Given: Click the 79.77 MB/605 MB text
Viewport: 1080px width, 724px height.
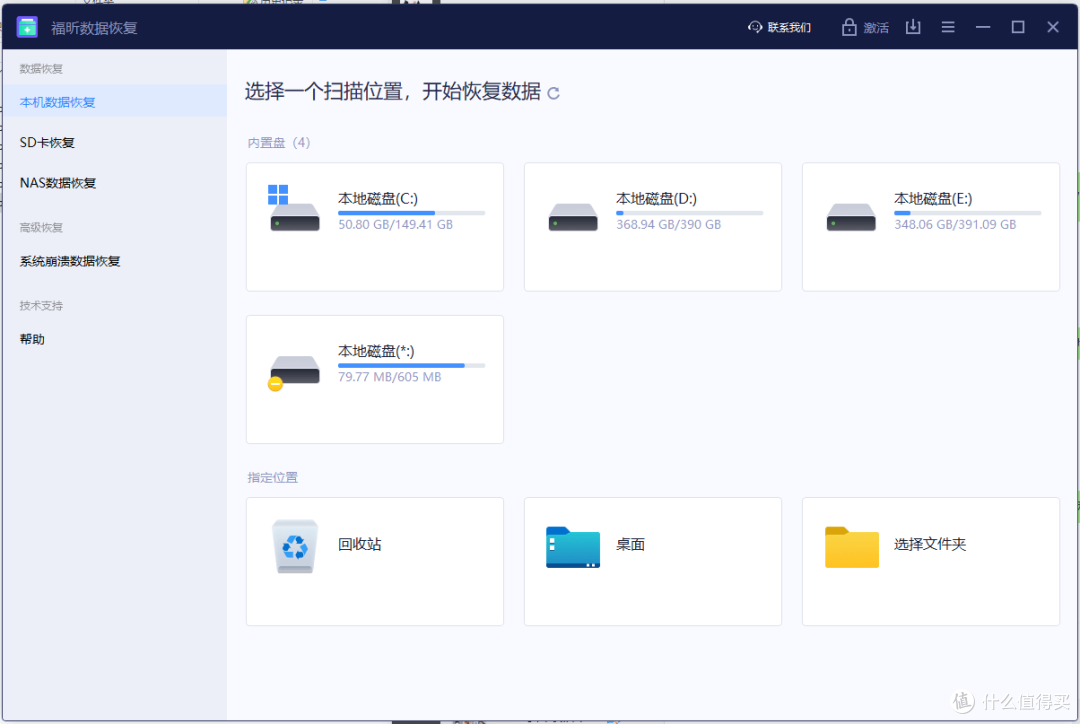Looking at the screenshot, I should click(389, 377).
